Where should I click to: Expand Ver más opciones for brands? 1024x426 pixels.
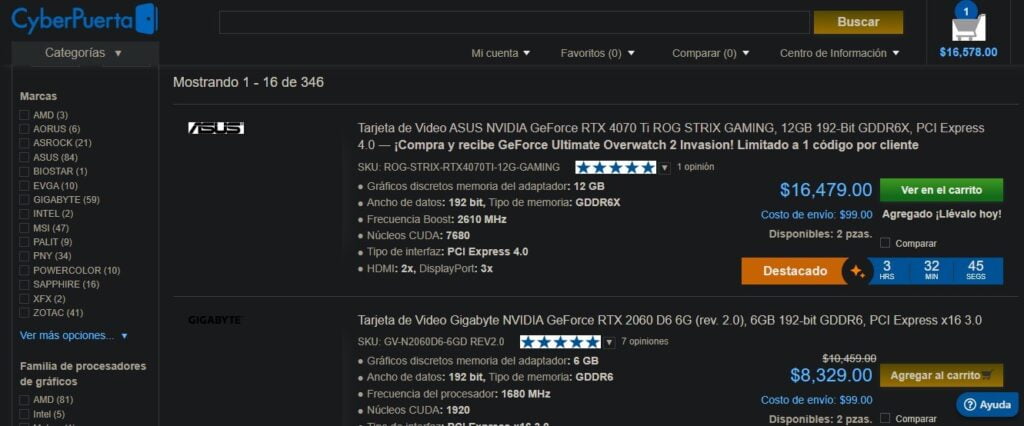point(74,336)
